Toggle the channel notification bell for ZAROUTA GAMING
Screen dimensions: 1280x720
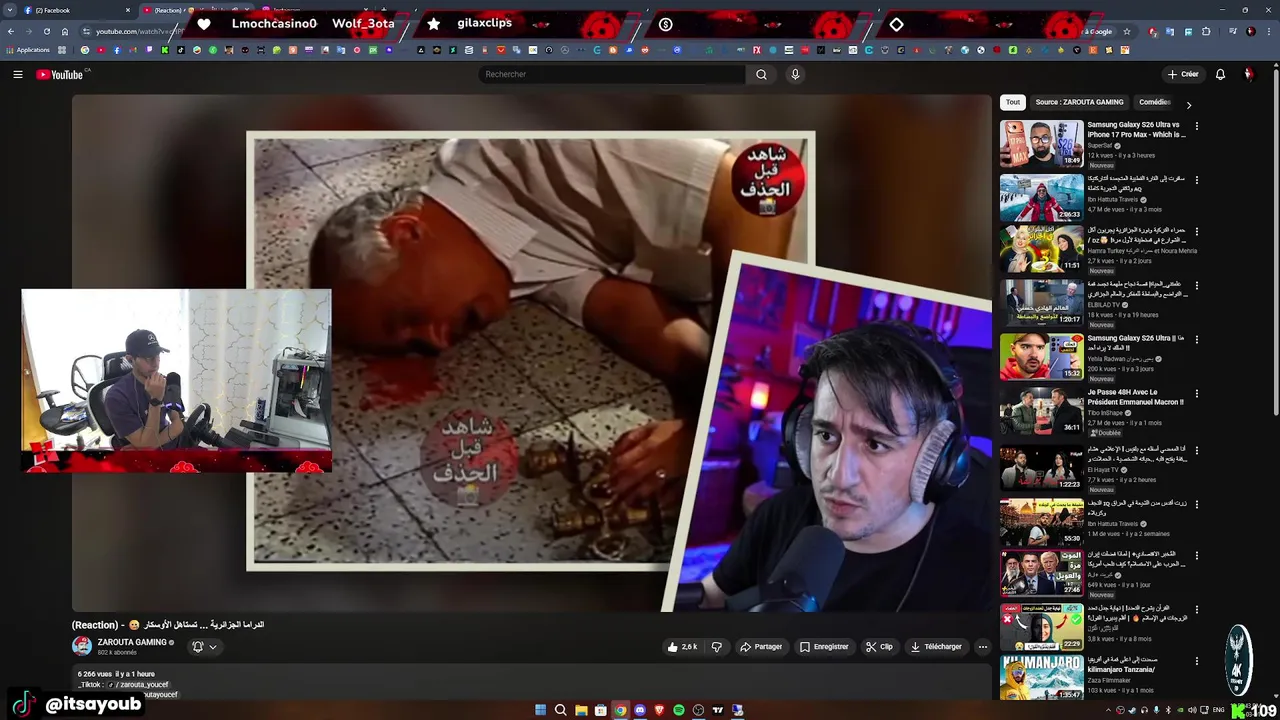point(197,647)
